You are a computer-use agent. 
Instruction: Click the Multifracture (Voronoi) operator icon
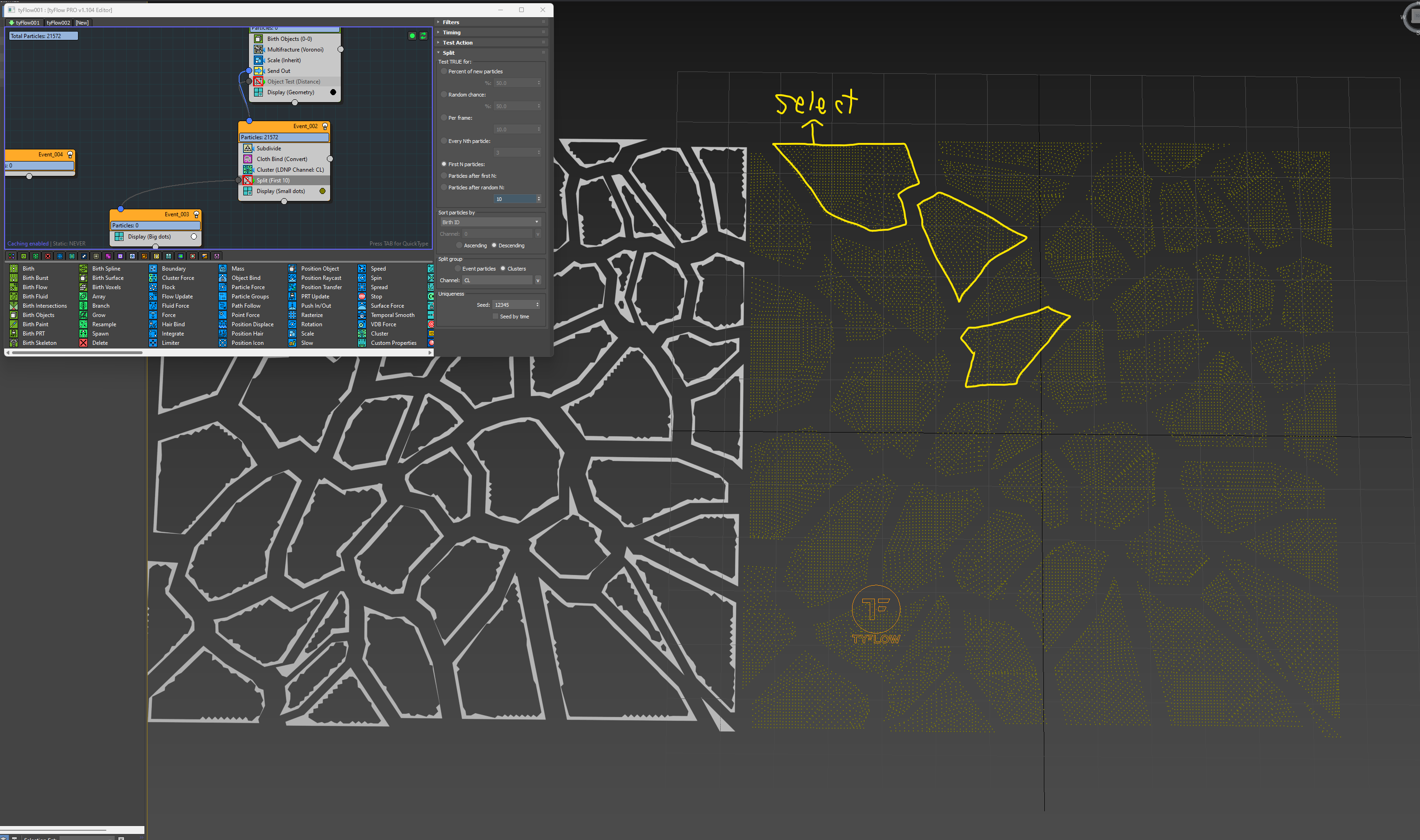coord(258,50)
